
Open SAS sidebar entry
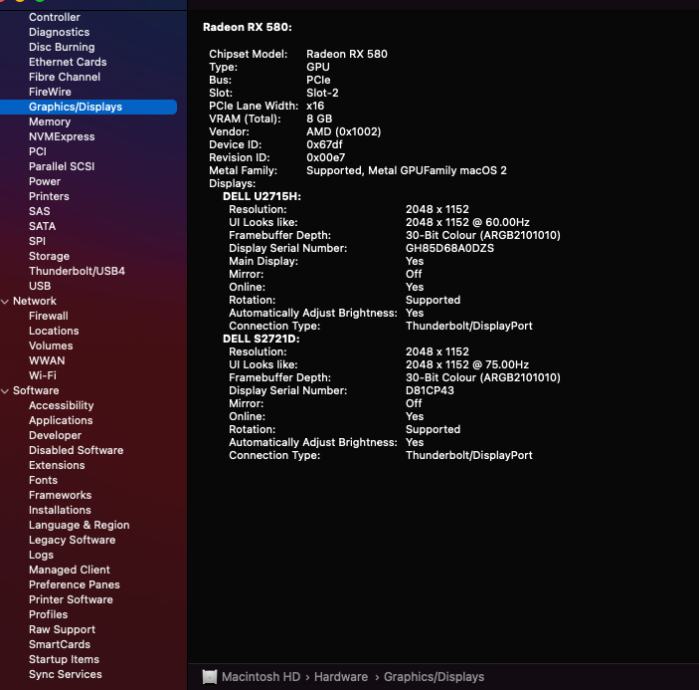click(39, 211)
